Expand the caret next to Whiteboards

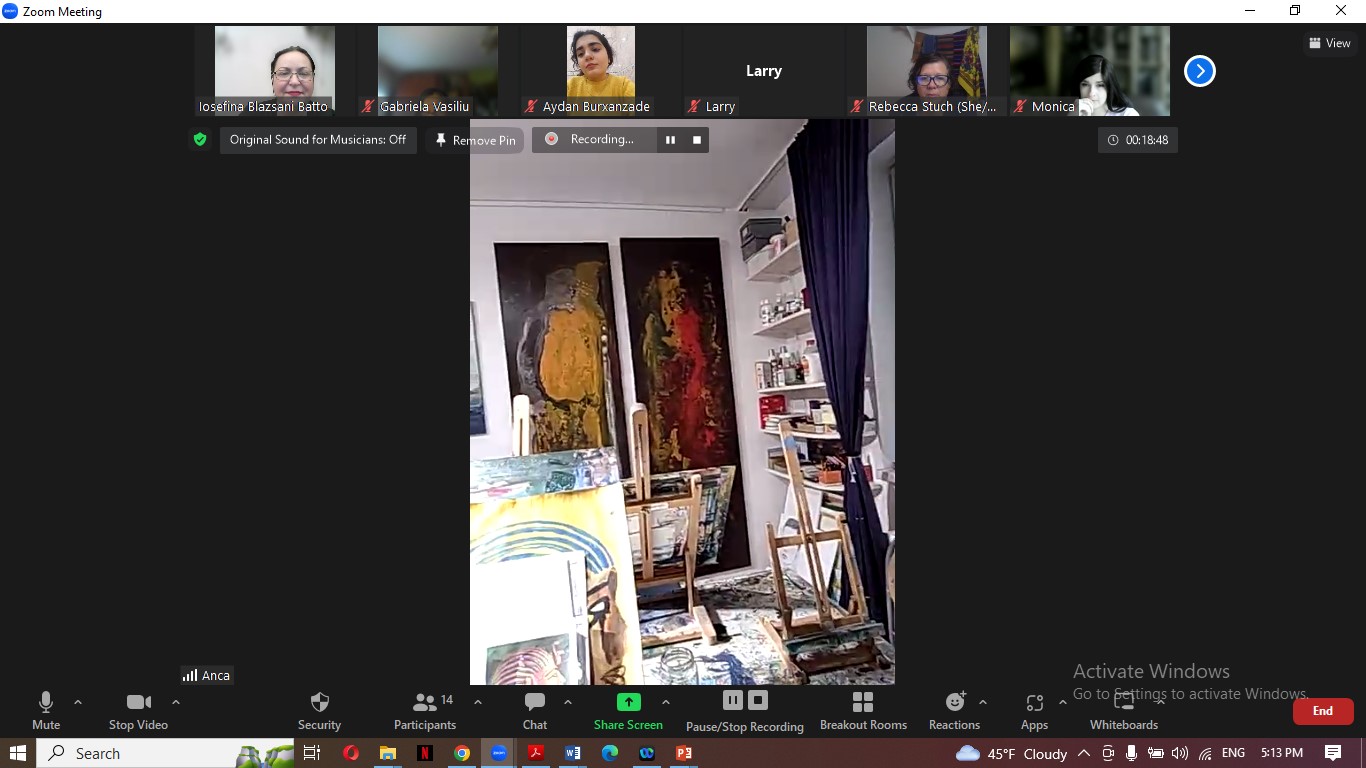1160,702
